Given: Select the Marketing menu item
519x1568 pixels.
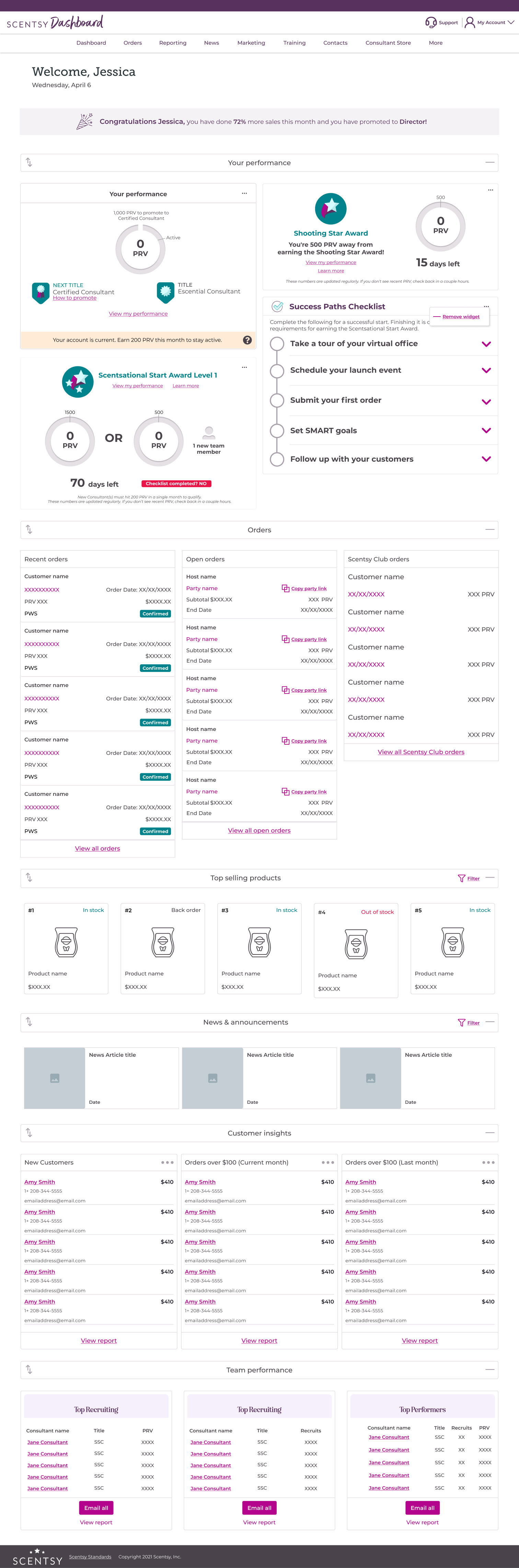Looking at the screenshot, I should (x=251, y=43).
